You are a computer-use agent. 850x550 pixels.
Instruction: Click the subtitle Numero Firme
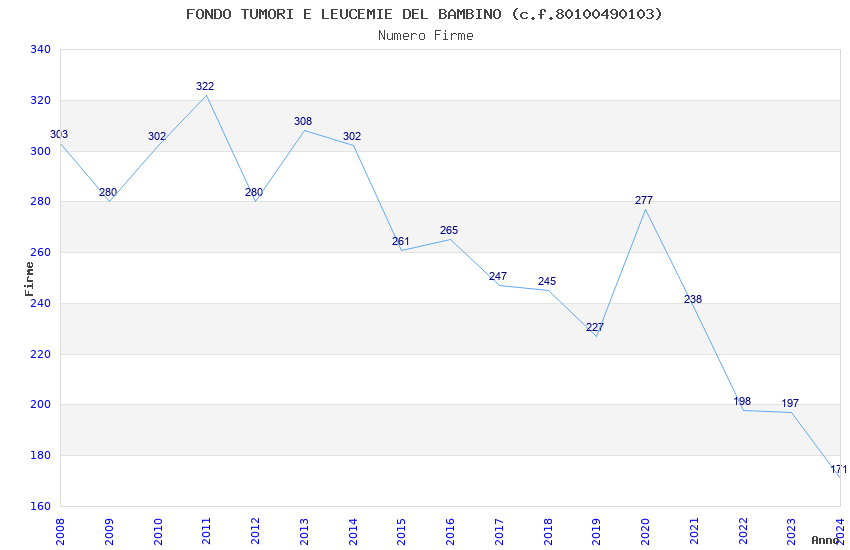[x=425, y=36]
